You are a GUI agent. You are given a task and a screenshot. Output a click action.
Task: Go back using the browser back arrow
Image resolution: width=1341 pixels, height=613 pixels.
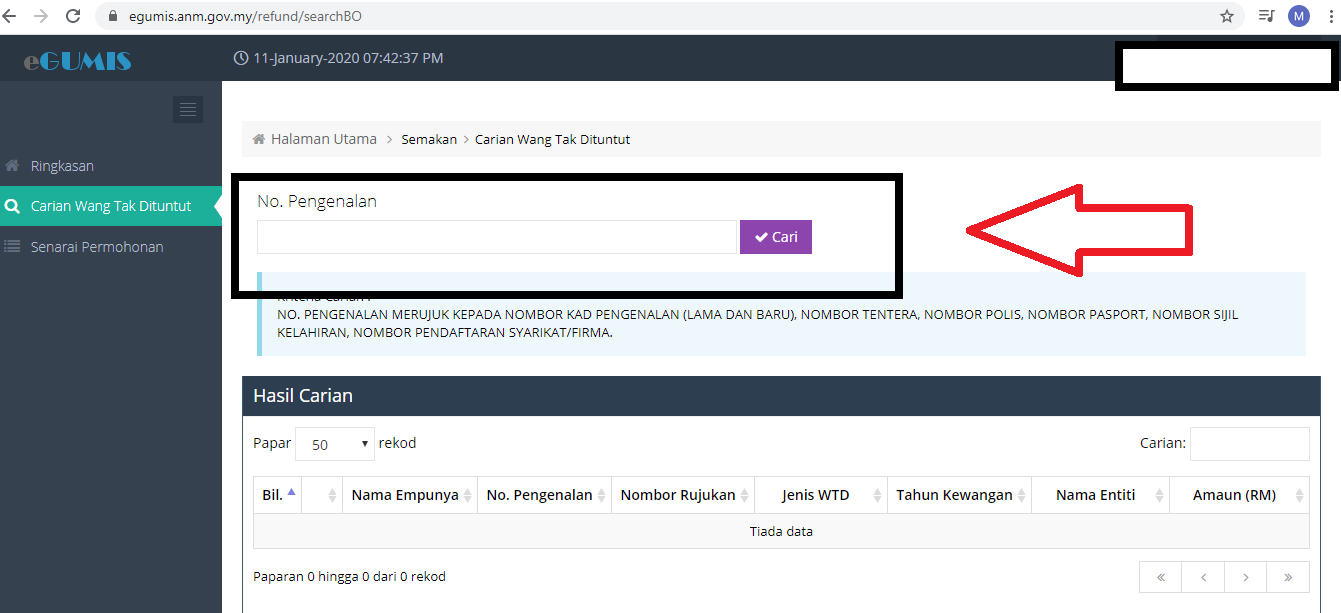coord(10,16)
